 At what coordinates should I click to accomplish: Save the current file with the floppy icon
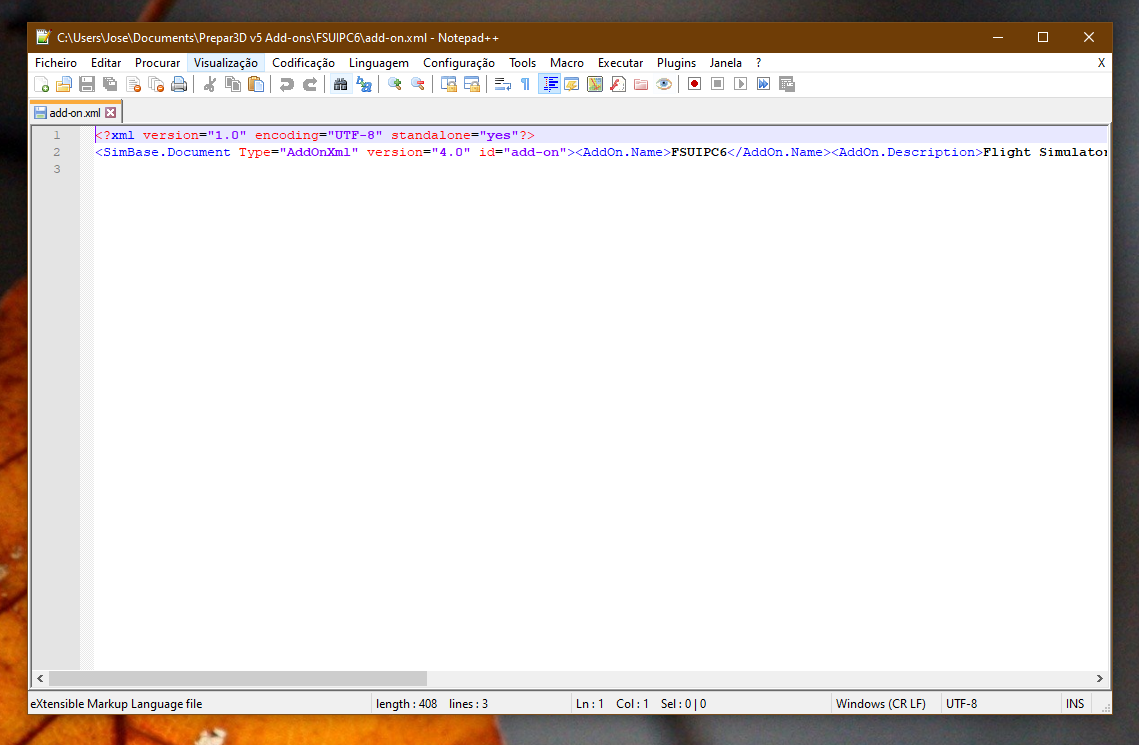87,84
